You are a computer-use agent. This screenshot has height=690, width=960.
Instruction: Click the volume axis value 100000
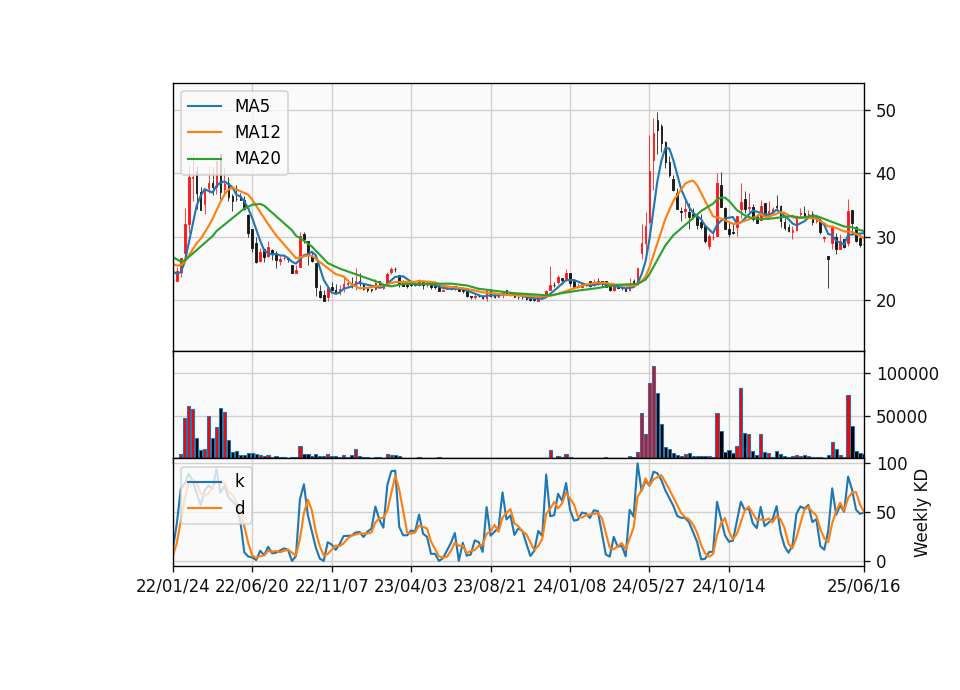(907, 374)
